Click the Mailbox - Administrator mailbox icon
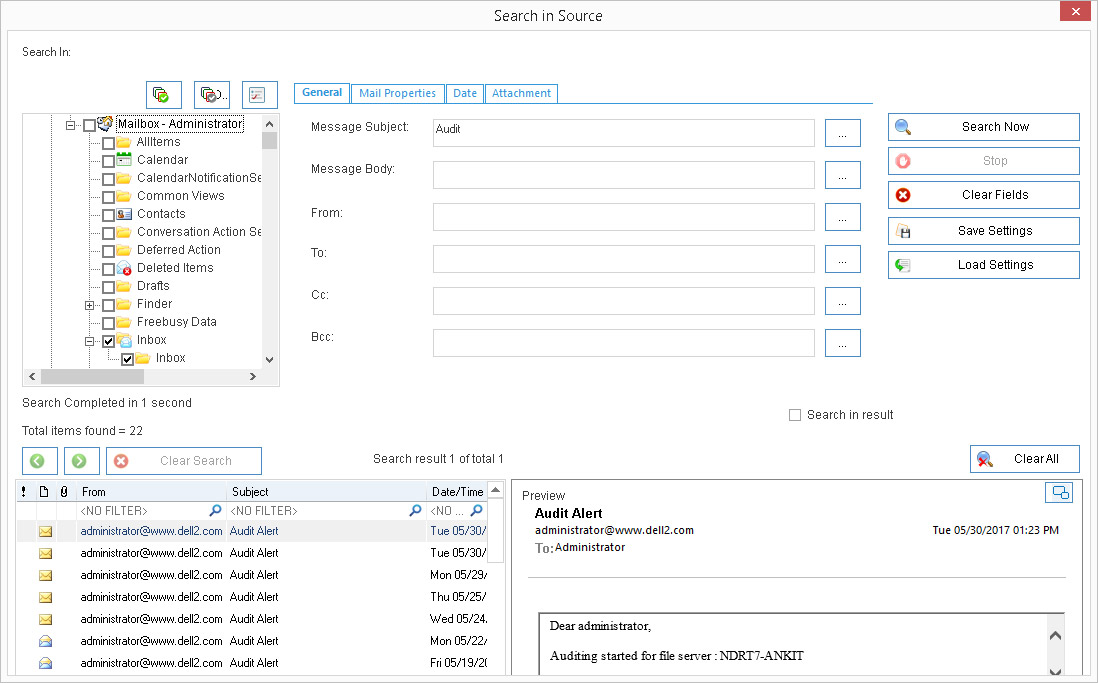Viewport: 1098px width, 683px height. pos(105,124)
